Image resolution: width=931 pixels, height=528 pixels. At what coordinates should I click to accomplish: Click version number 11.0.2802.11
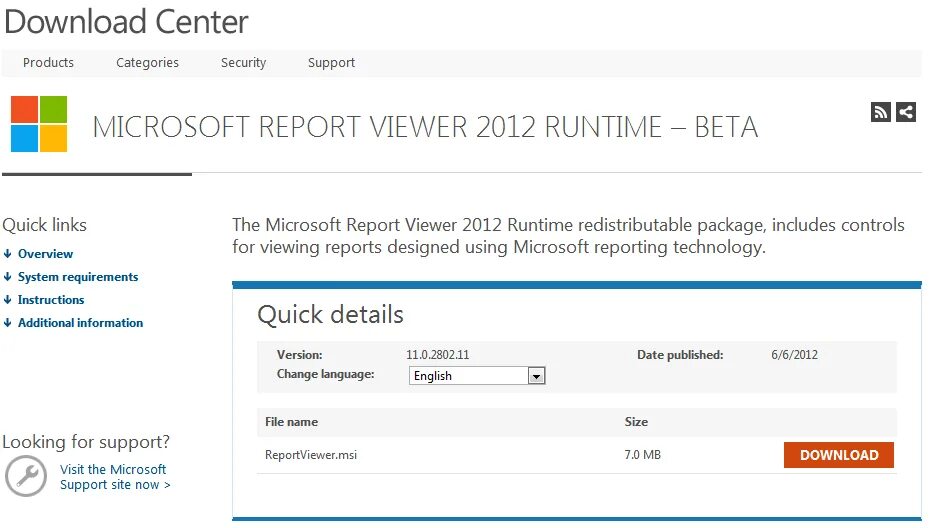438,355
